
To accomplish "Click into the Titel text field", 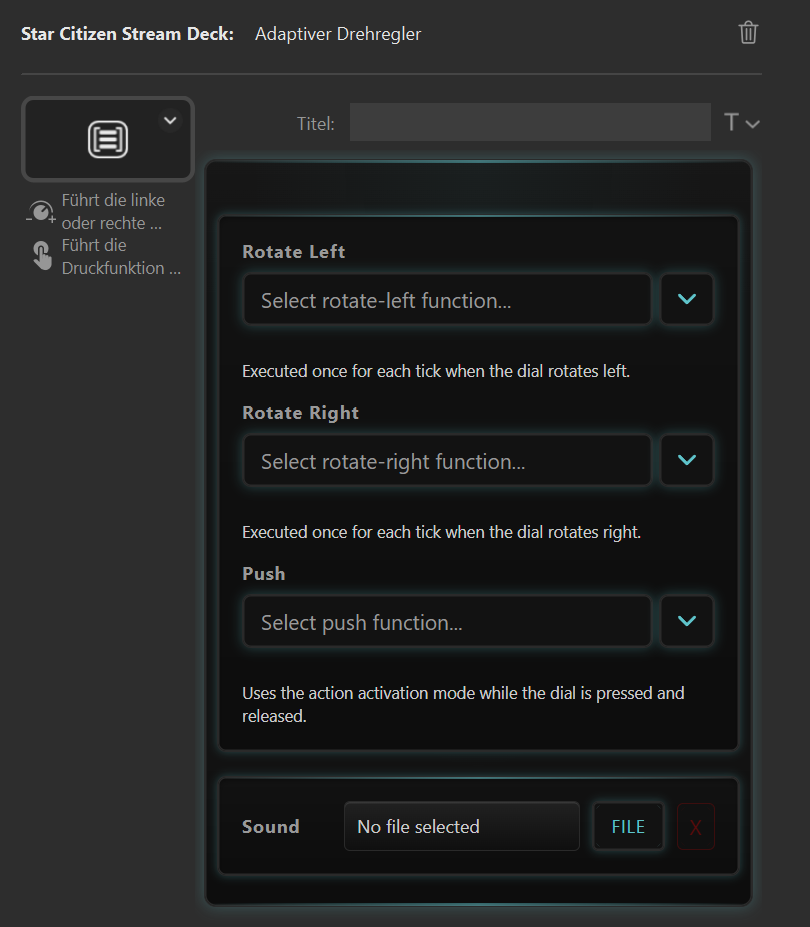I will (530, 123).
